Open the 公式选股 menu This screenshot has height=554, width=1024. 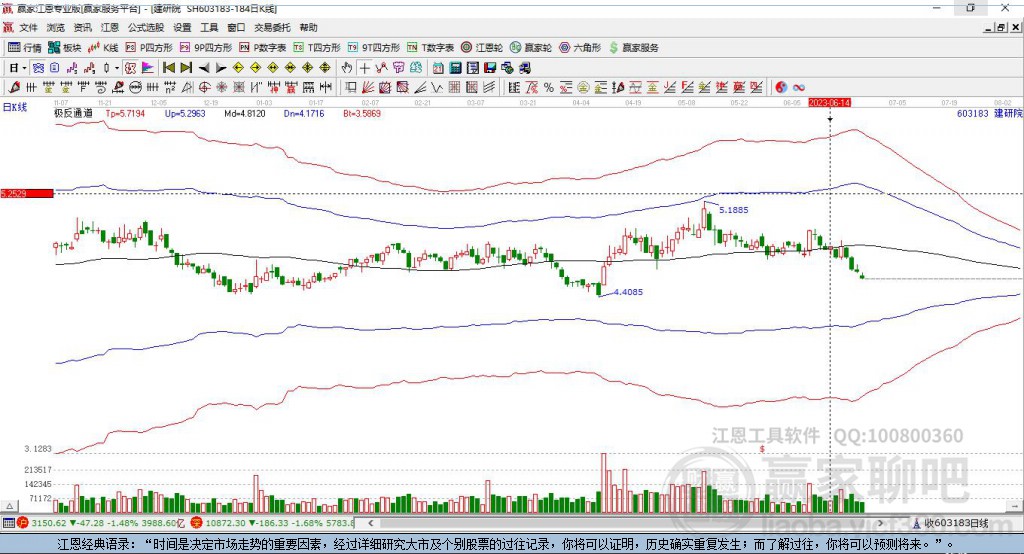(x=146, y=27)
